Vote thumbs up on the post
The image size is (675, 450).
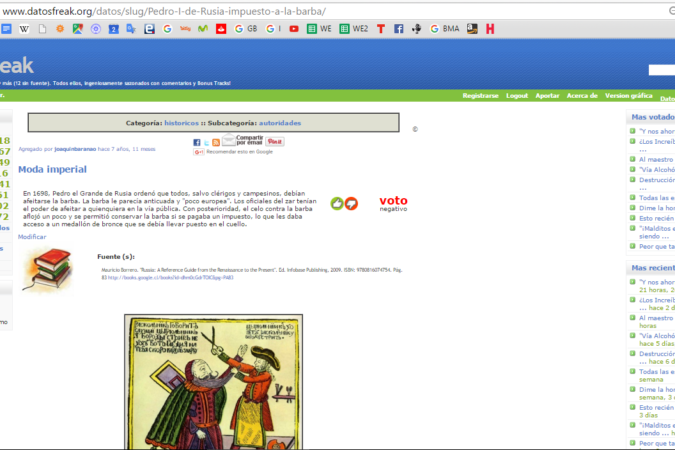337,203
